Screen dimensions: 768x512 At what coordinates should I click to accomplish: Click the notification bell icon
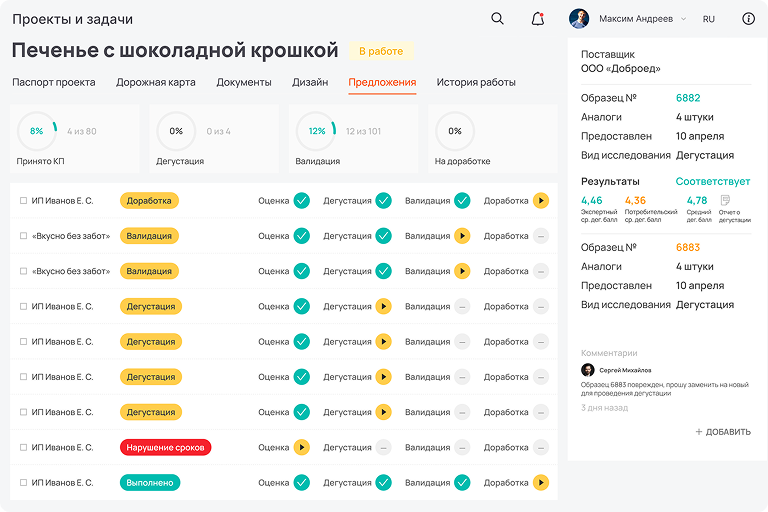538,19
